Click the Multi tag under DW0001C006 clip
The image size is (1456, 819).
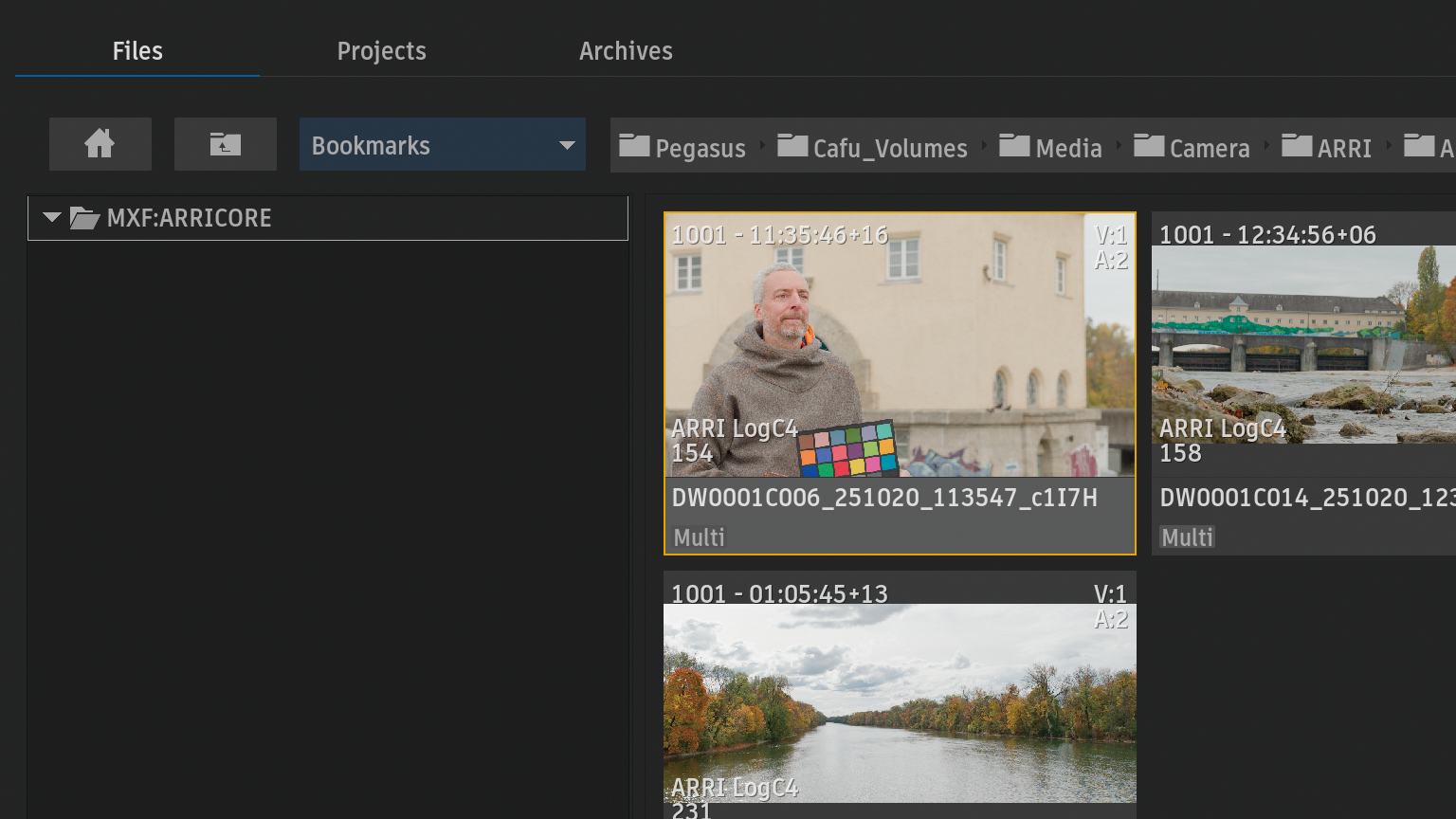tap(699, 537)
